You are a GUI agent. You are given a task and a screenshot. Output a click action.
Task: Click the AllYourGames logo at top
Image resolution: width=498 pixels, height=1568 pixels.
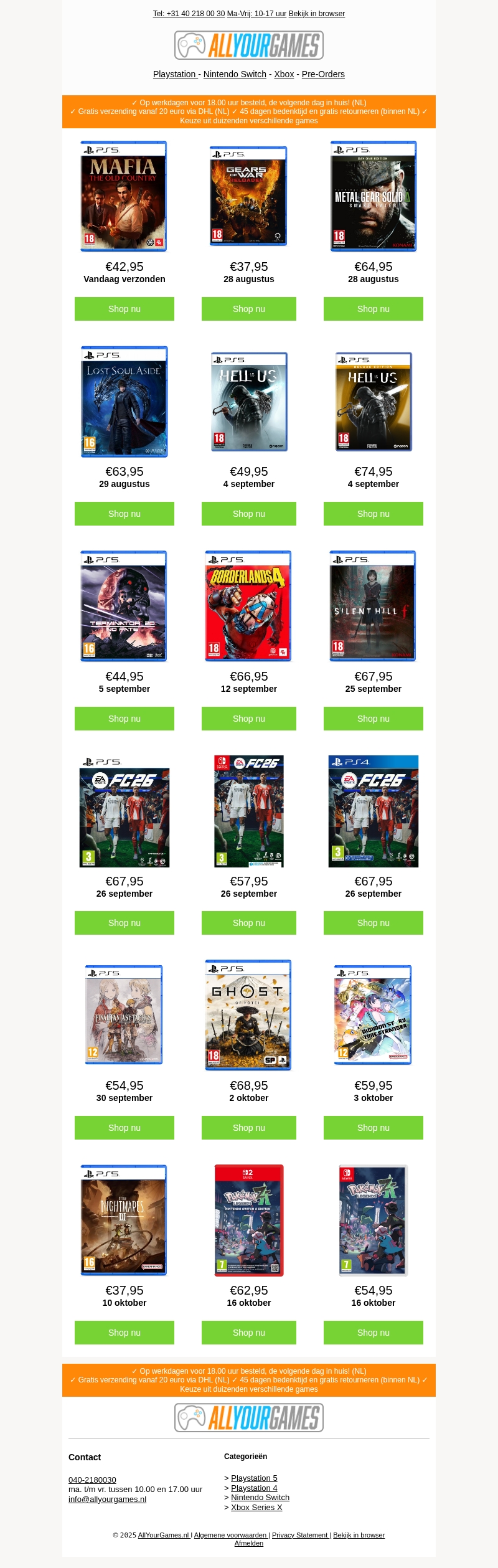point(249,45)
